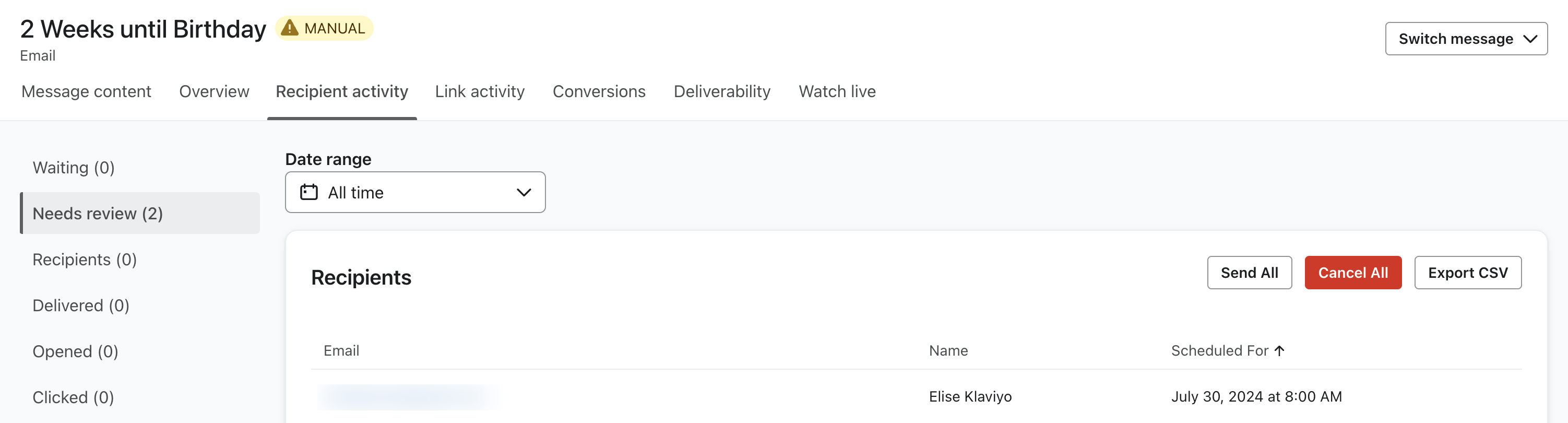Image resolution: width=1568 pixels, height=423 pixels.
Task: Select the Waiting (0) filter
Action: pos(74,168)
